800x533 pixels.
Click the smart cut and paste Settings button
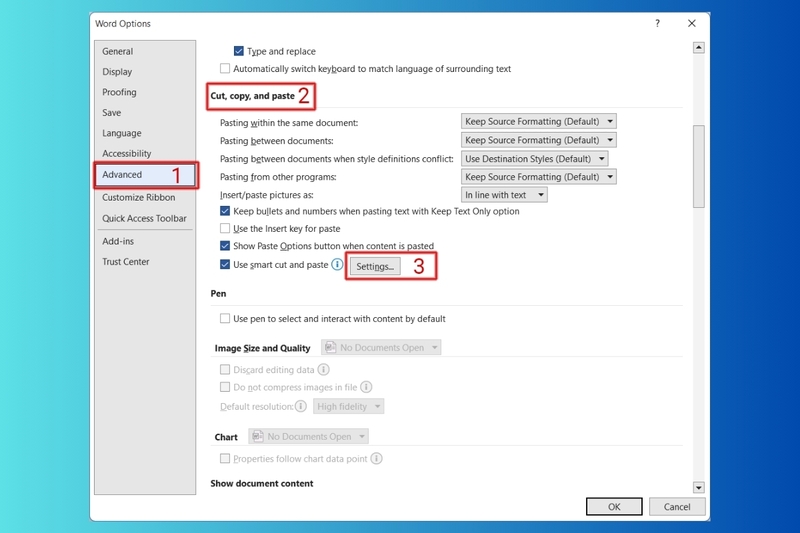click(375, 266)
